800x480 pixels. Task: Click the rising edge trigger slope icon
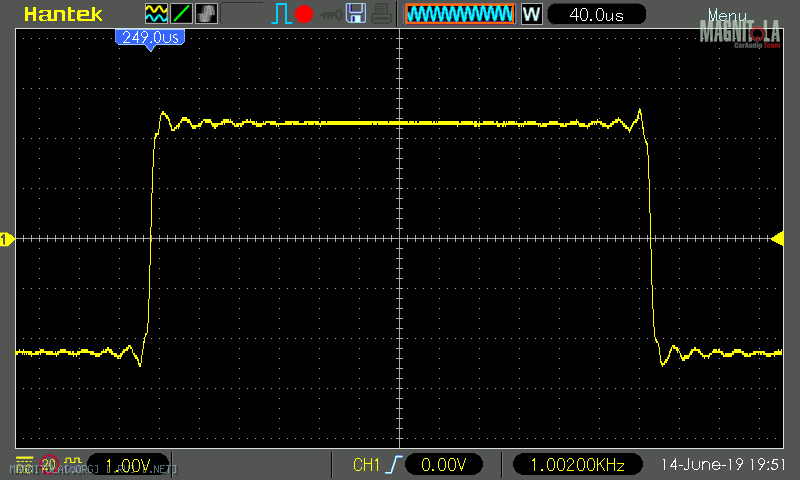(394, 465)
